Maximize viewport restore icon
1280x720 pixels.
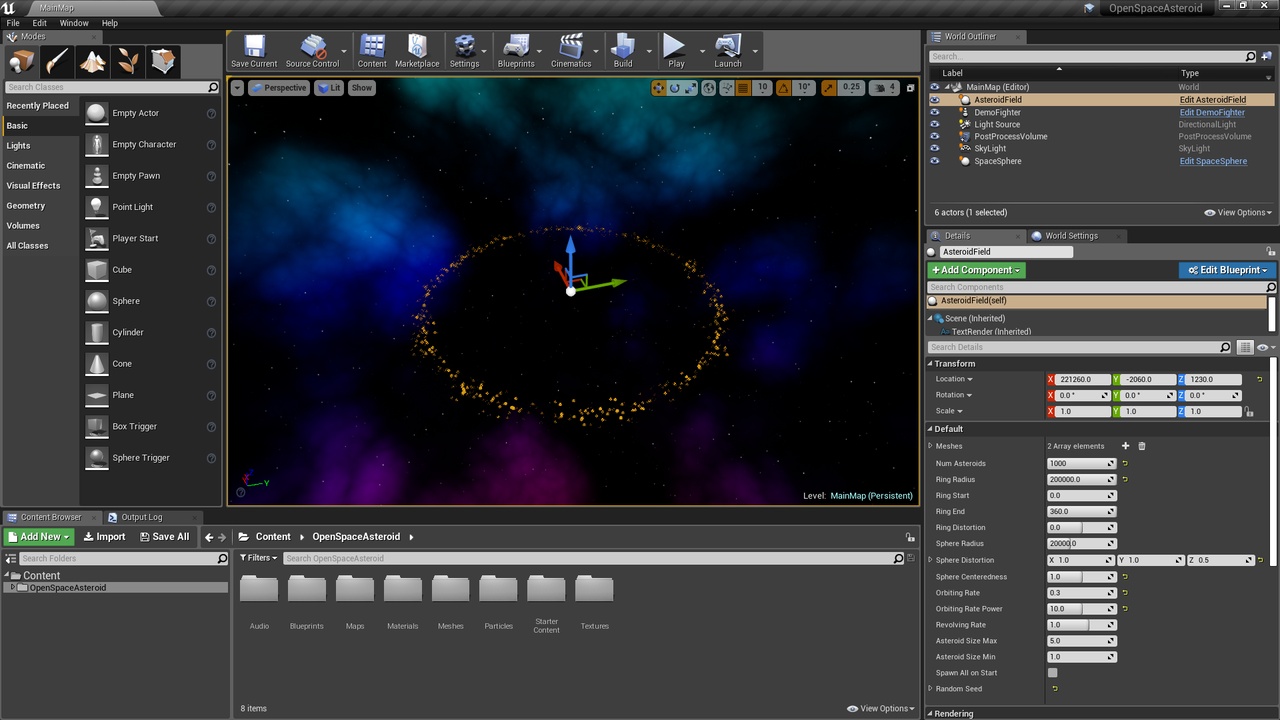click(910, 88)
